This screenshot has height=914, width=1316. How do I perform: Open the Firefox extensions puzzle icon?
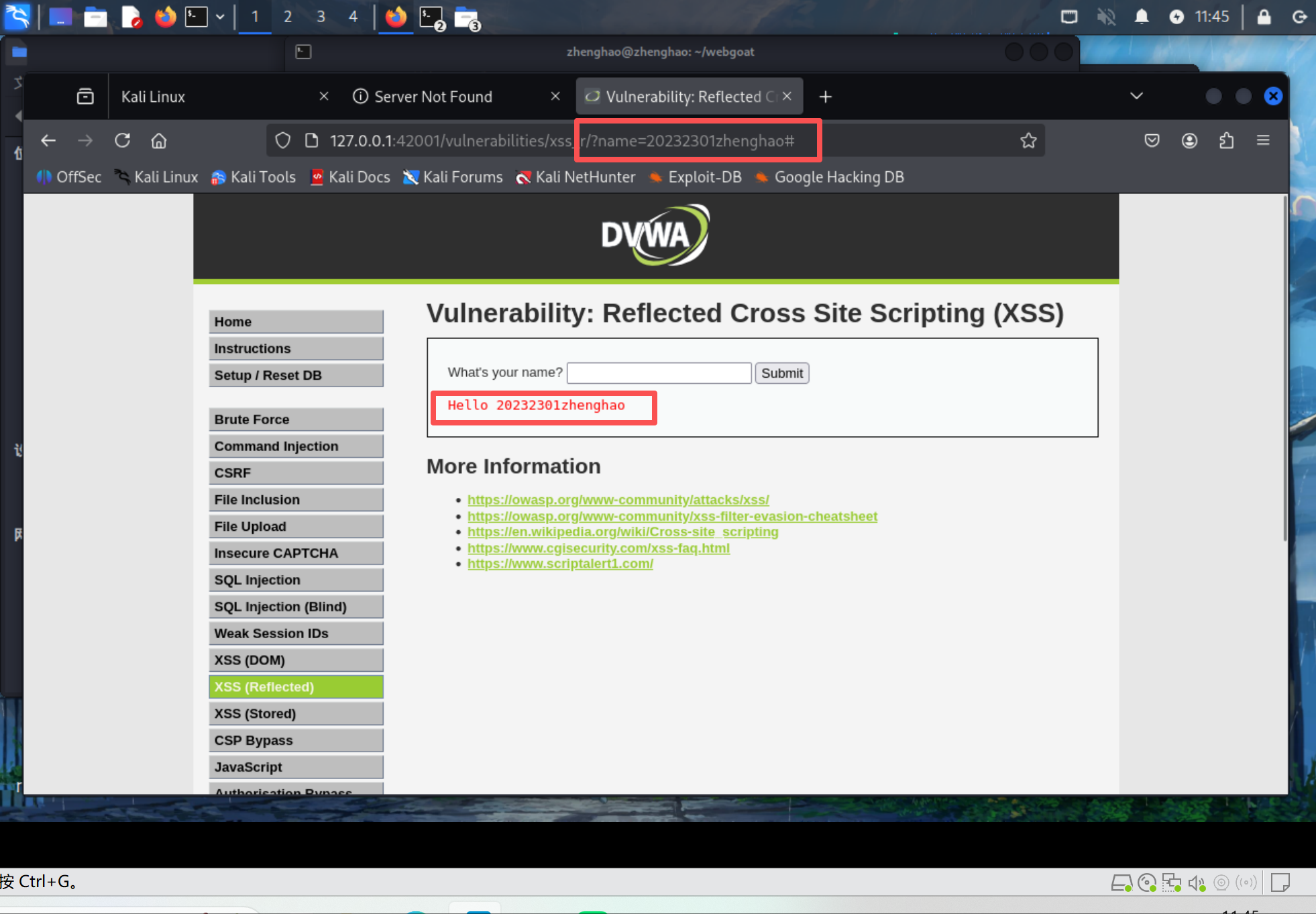(x=1226, y=140)
